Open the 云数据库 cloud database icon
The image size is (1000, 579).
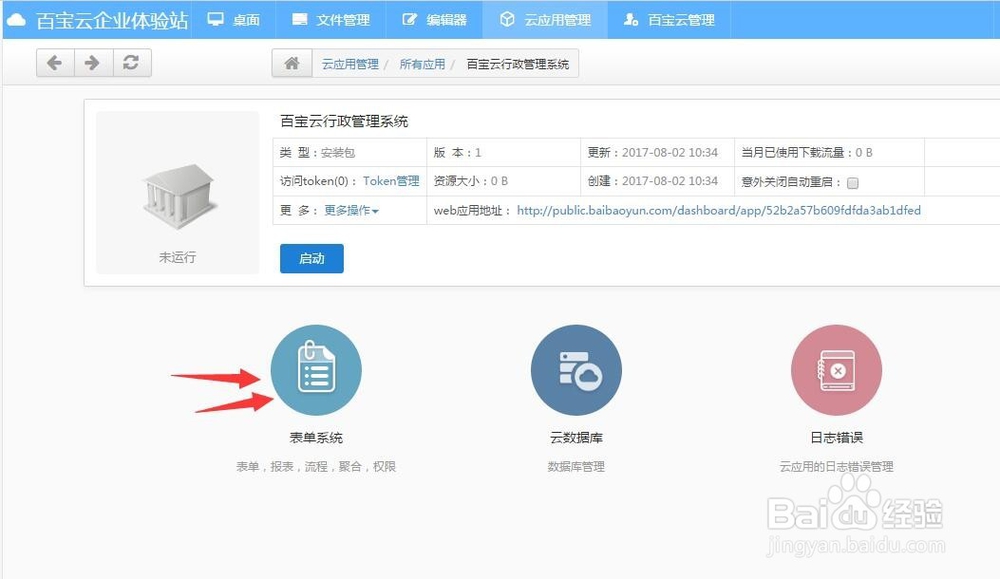click(x=576, y=369)
